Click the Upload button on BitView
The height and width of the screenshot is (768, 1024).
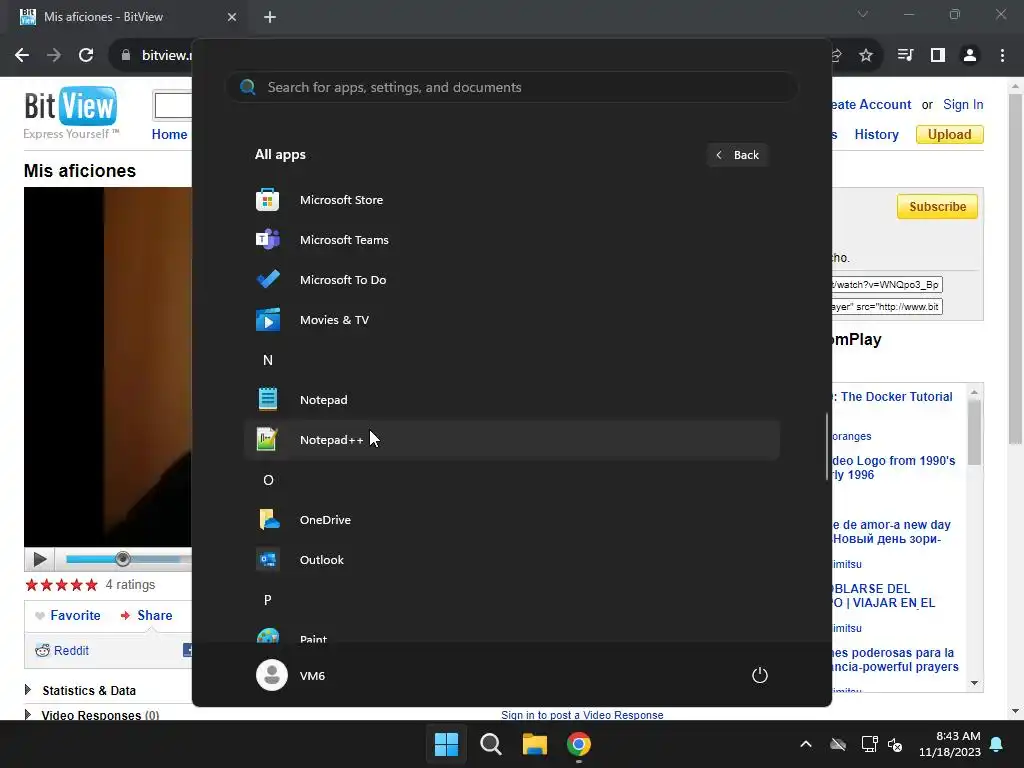point(950,135)
